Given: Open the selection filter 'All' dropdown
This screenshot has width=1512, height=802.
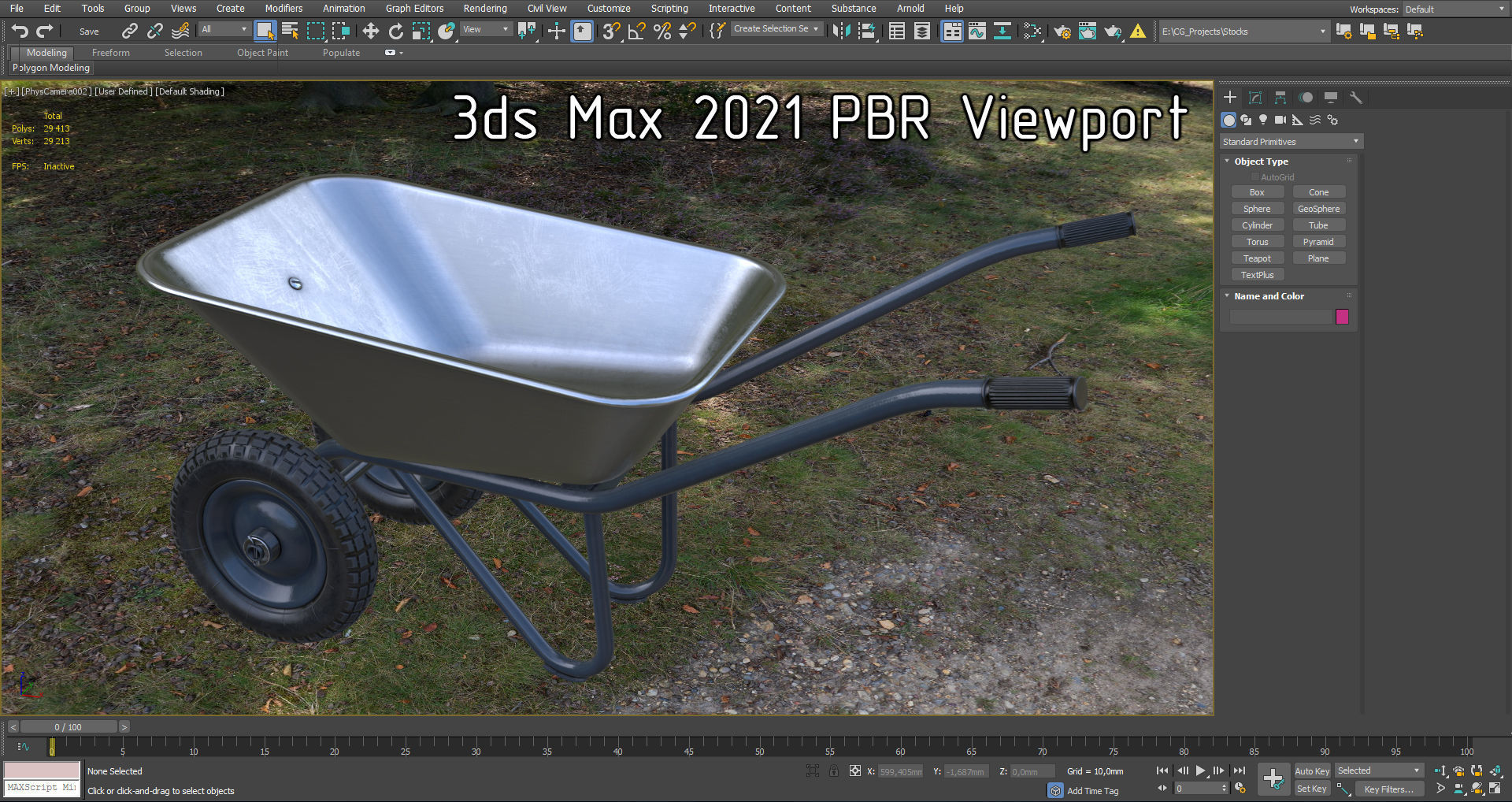Looking at the screenshot, I should (x=224, y=29).
